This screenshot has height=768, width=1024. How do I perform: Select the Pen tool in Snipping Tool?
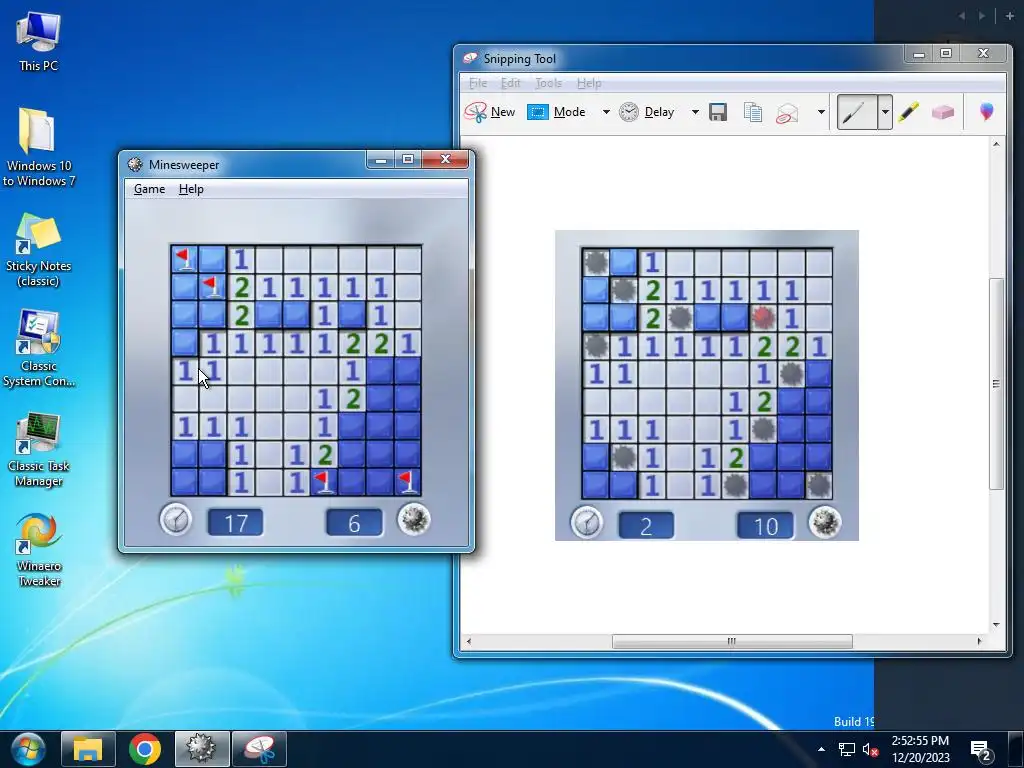(856, 112)
